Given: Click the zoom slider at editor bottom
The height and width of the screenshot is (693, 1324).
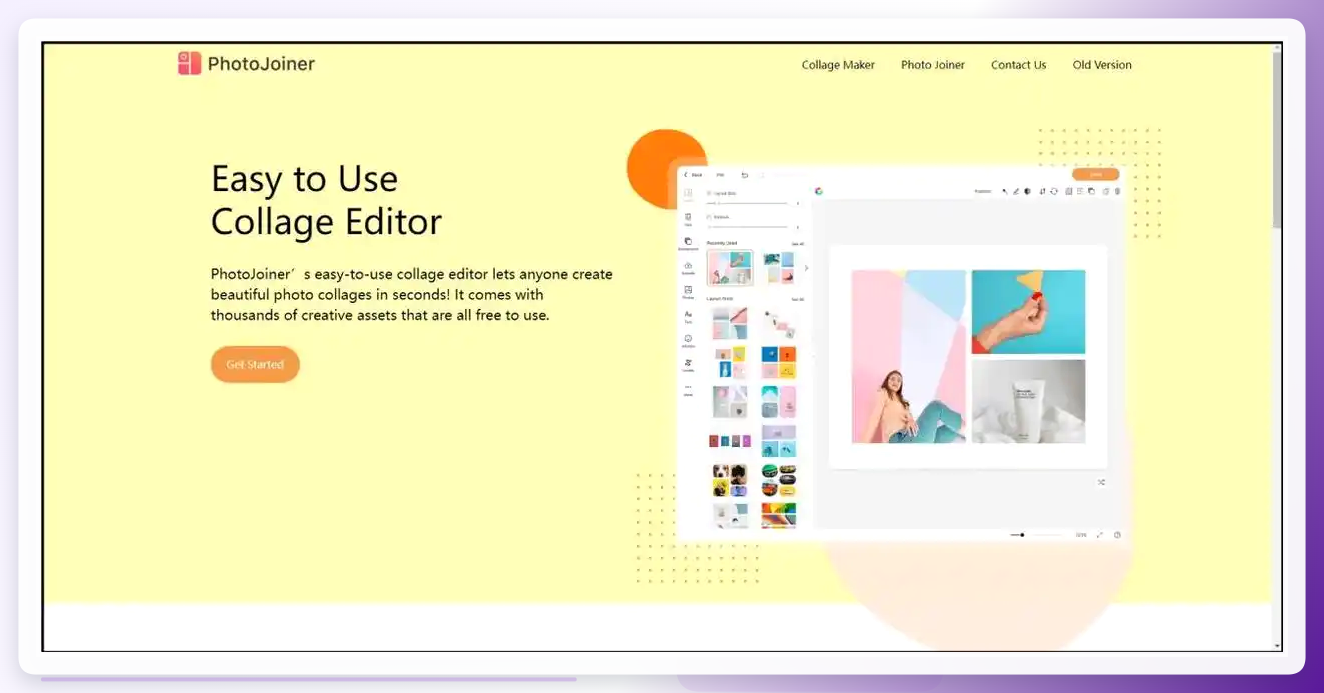Looking at the screenshot, I should click(1037, 535).
